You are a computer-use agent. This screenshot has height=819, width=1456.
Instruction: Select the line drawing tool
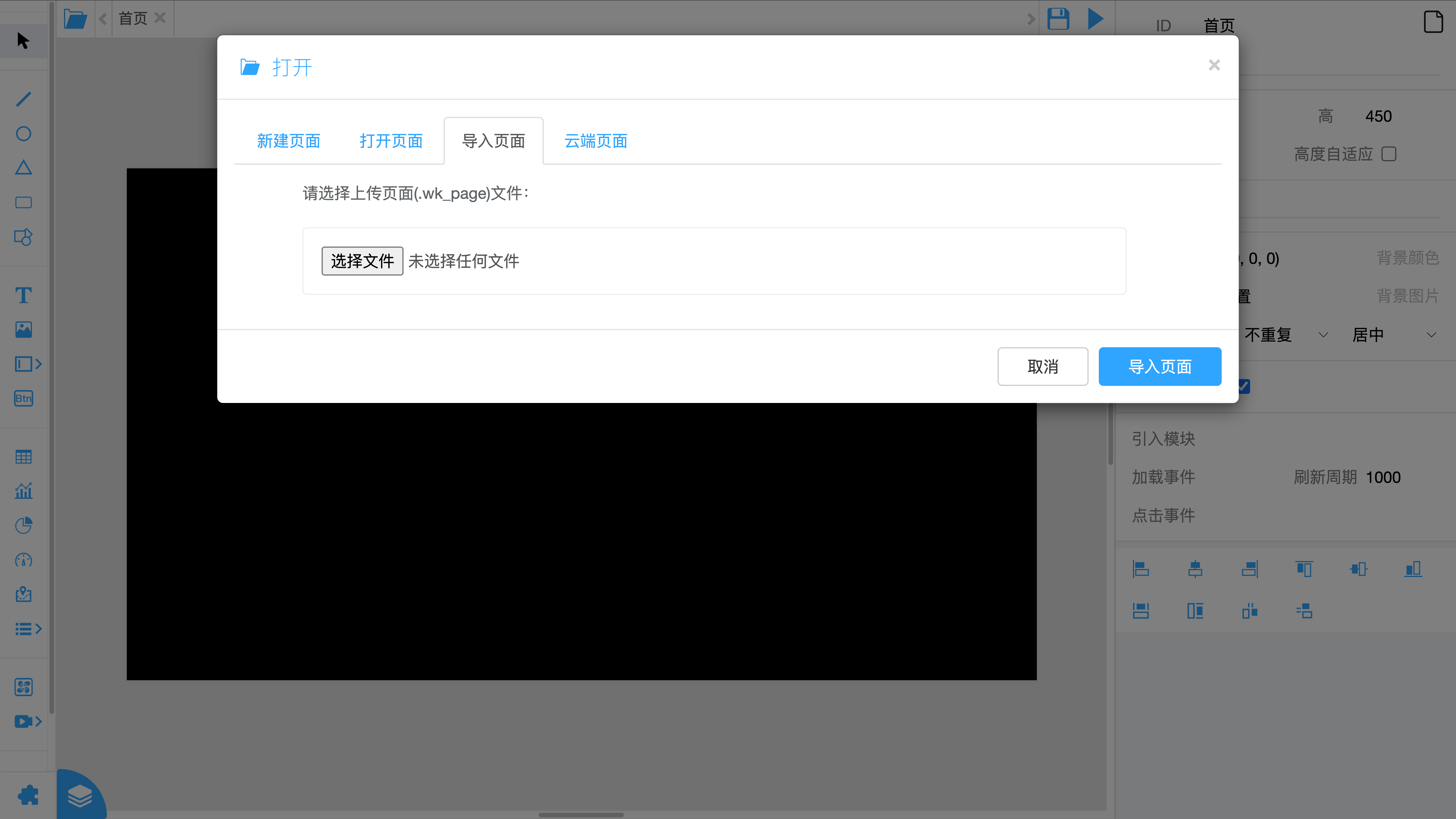pyautogui.click(x=23, y=100)
